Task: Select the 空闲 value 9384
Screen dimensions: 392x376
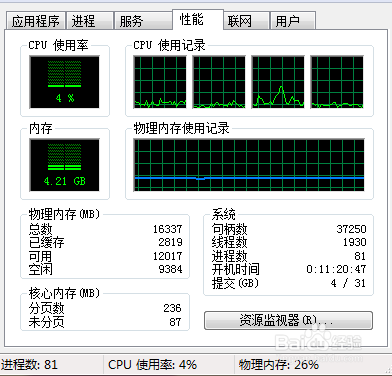Action: tap(170, 269)
